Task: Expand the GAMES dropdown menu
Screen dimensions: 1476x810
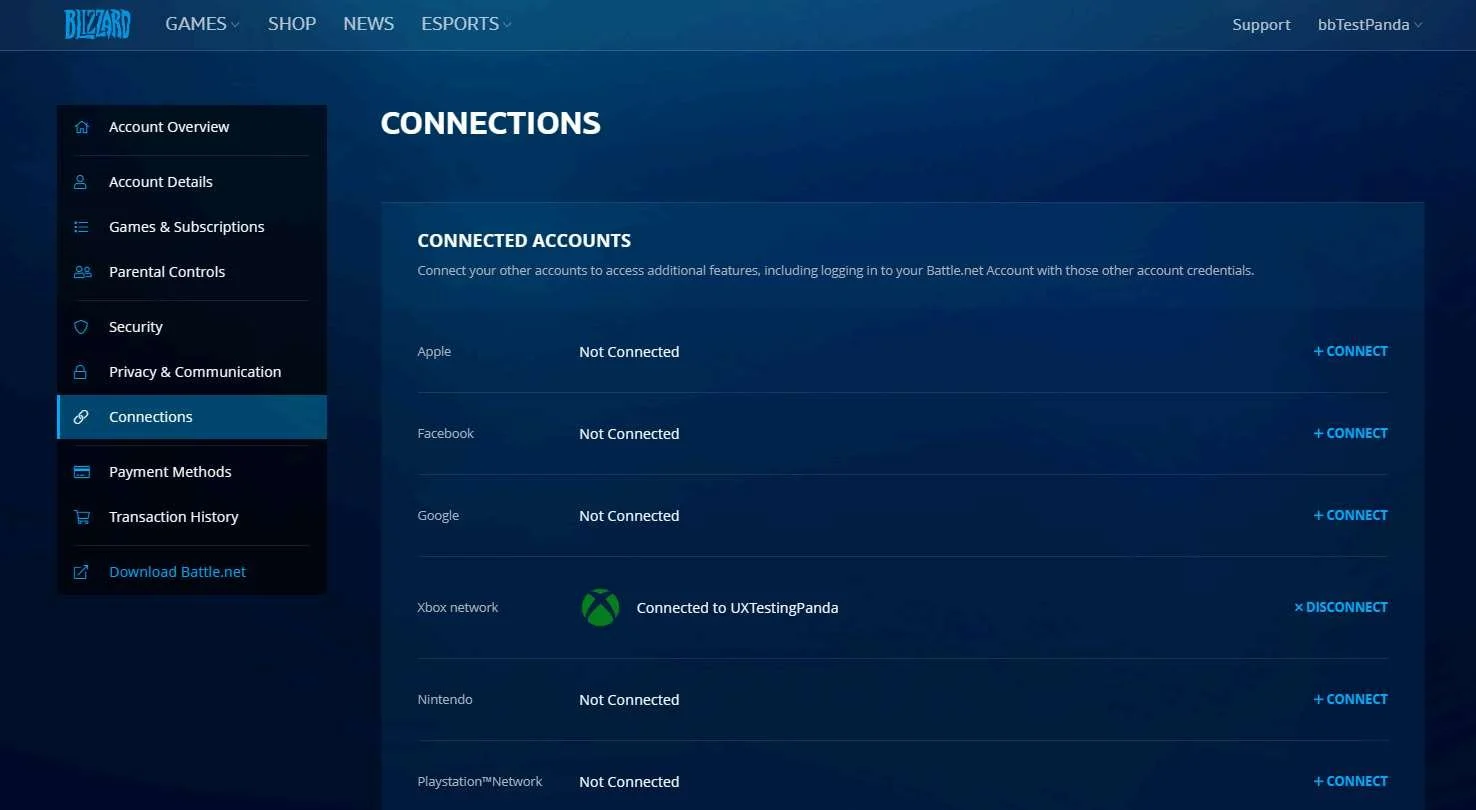Action: pyautogui.click(x=202, y=24)
